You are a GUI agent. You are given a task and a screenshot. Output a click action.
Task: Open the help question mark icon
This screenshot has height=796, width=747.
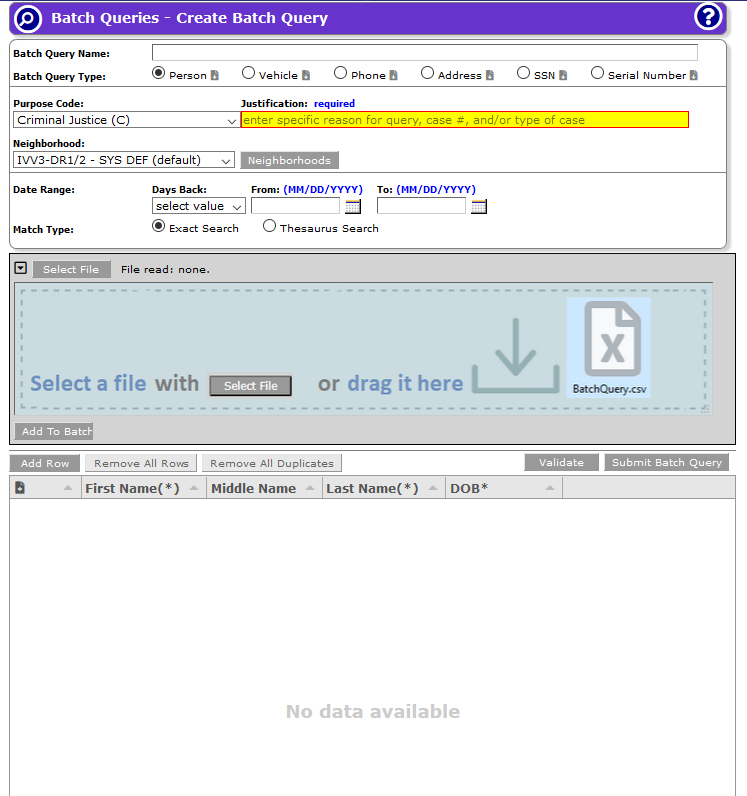[708, 17]
